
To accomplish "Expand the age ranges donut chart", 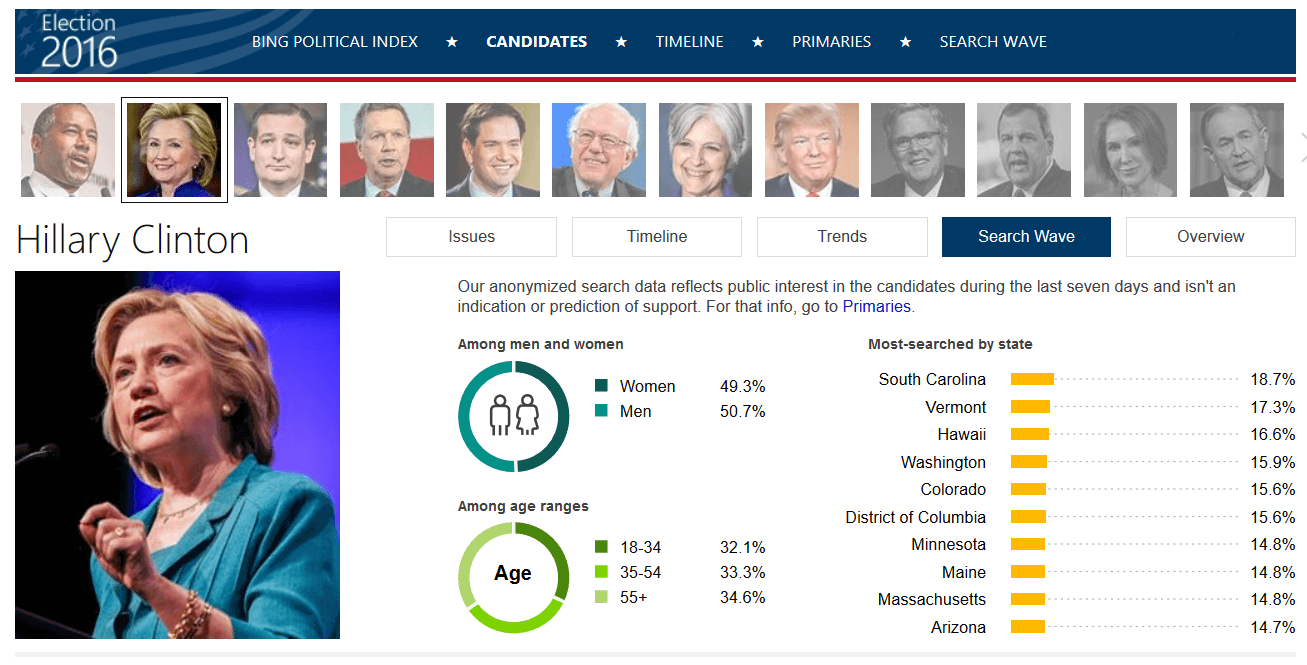I will click(513, 576).
